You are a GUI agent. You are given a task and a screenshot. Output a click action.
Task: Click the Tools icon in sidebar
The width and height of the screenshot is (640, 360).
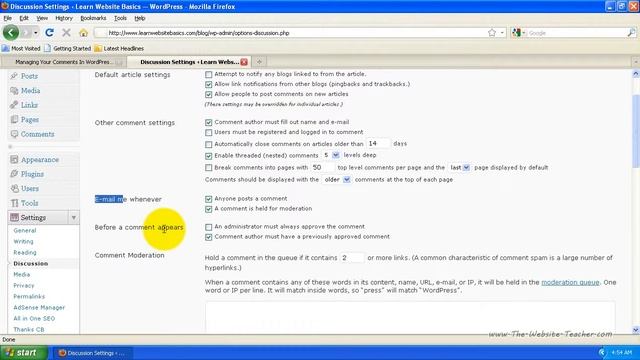(14, 203)
